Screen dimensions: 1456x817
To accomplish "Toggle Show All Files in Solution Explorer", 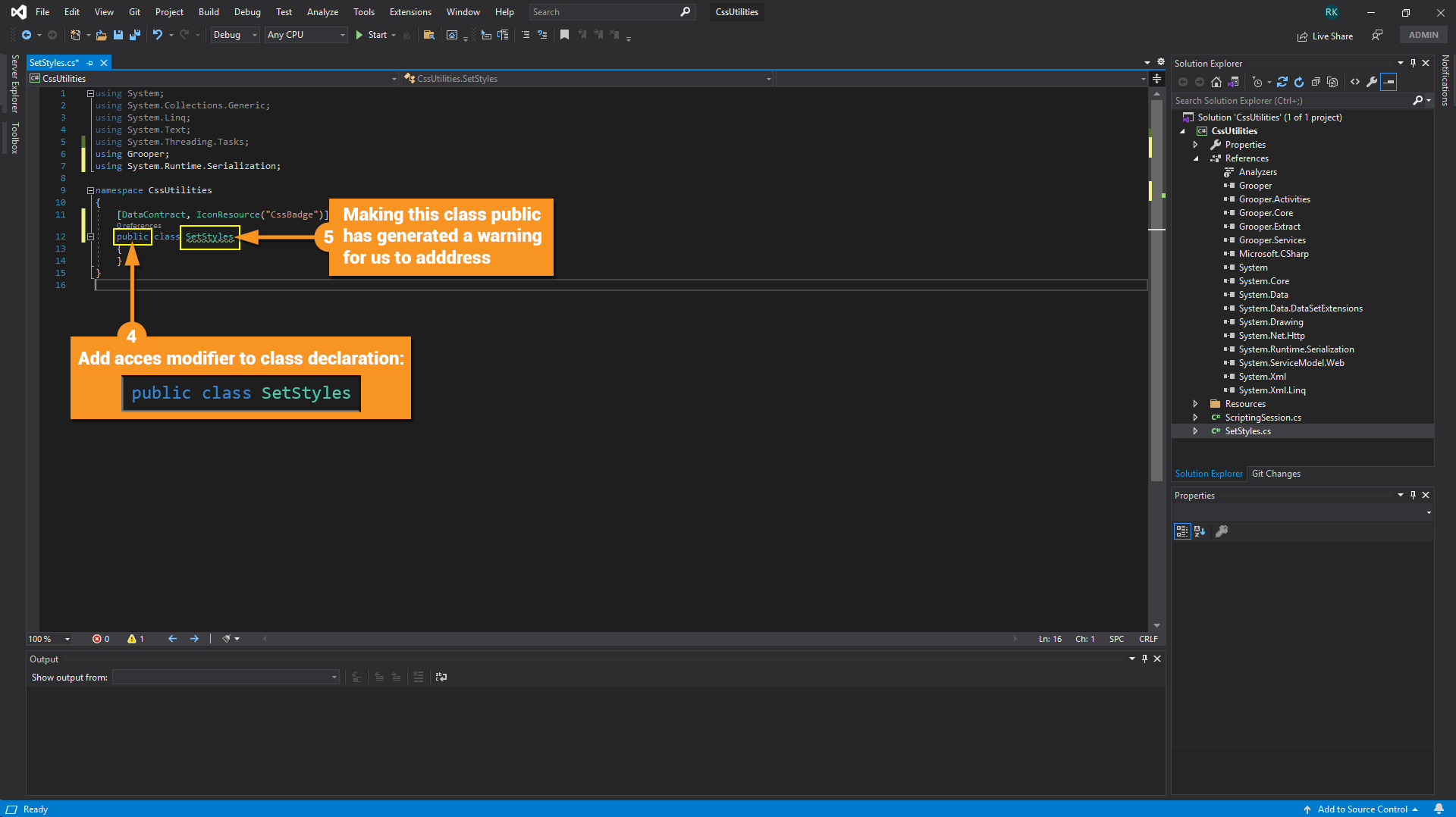I will click(1332, 82).
